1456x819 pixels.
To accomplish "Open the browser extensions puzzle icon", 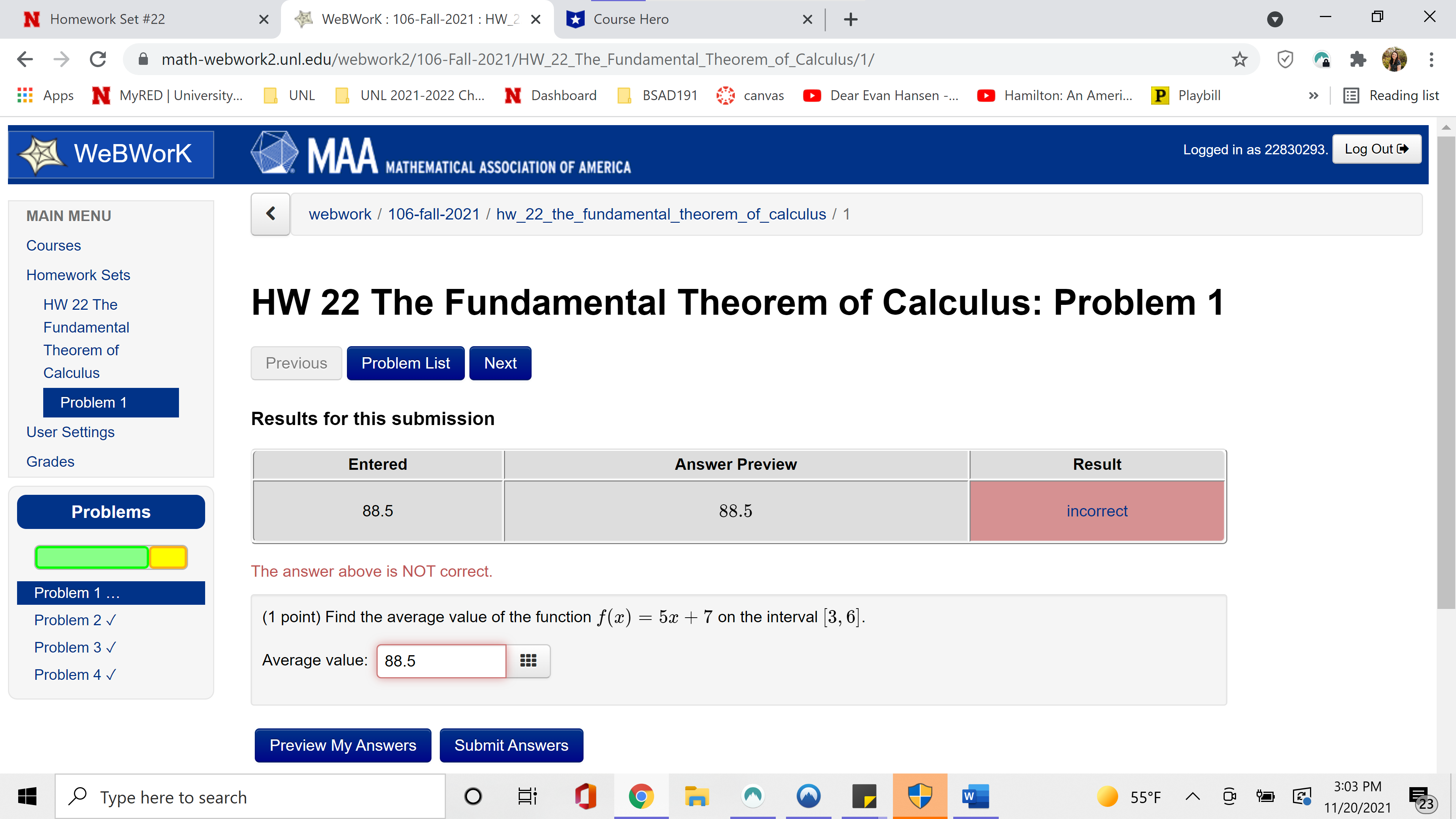I will click(x=1359, y=60).
